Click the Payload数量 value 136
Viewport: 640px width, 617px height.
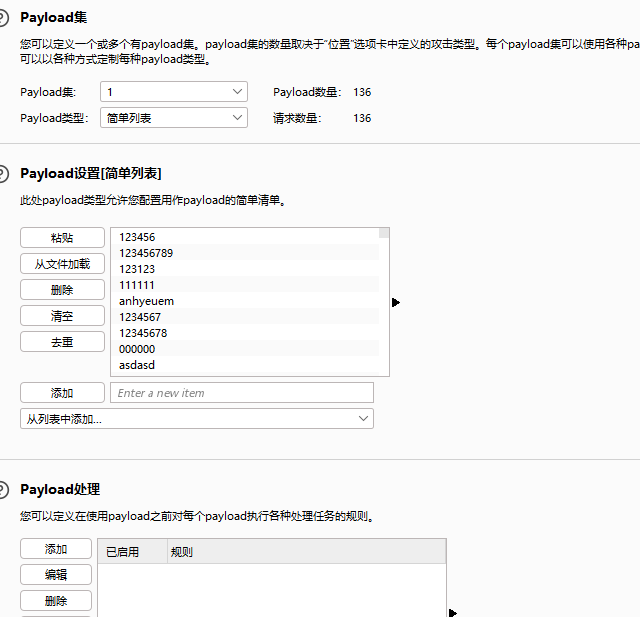pyautogui.click(x=362, y=92)
